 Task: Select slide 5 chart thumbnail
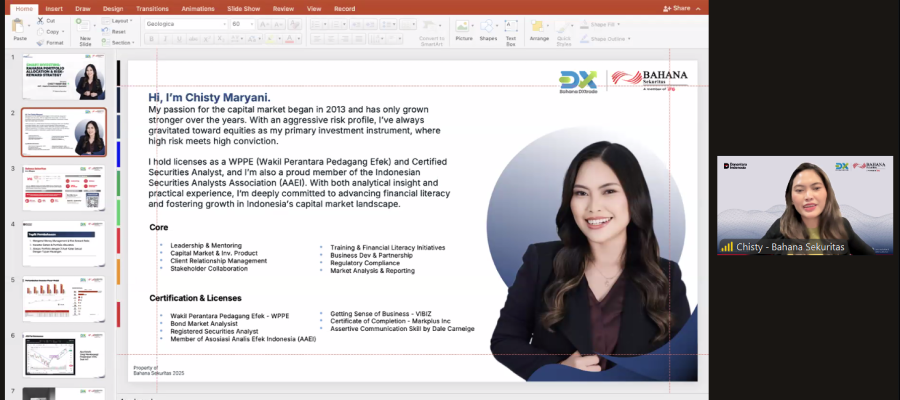[x=64, y=299]
